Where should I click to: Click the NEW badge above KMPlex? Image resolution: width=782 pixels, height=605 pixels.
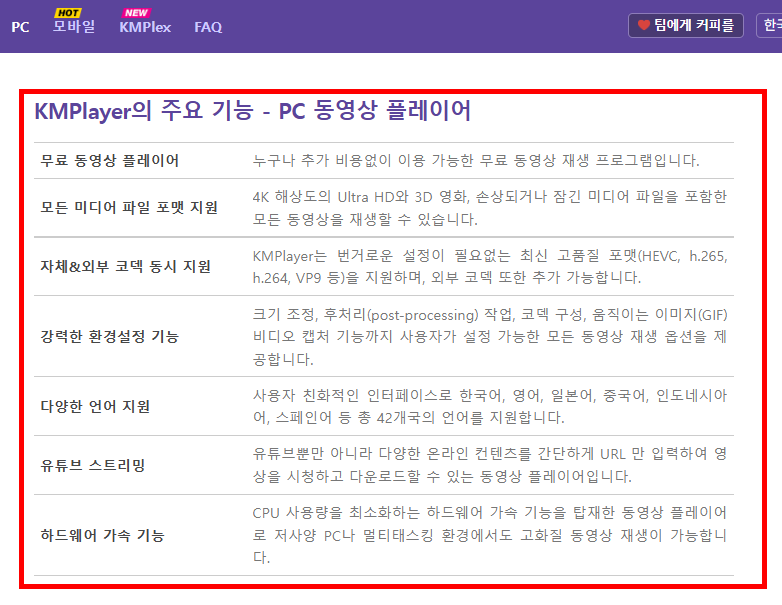136,13
